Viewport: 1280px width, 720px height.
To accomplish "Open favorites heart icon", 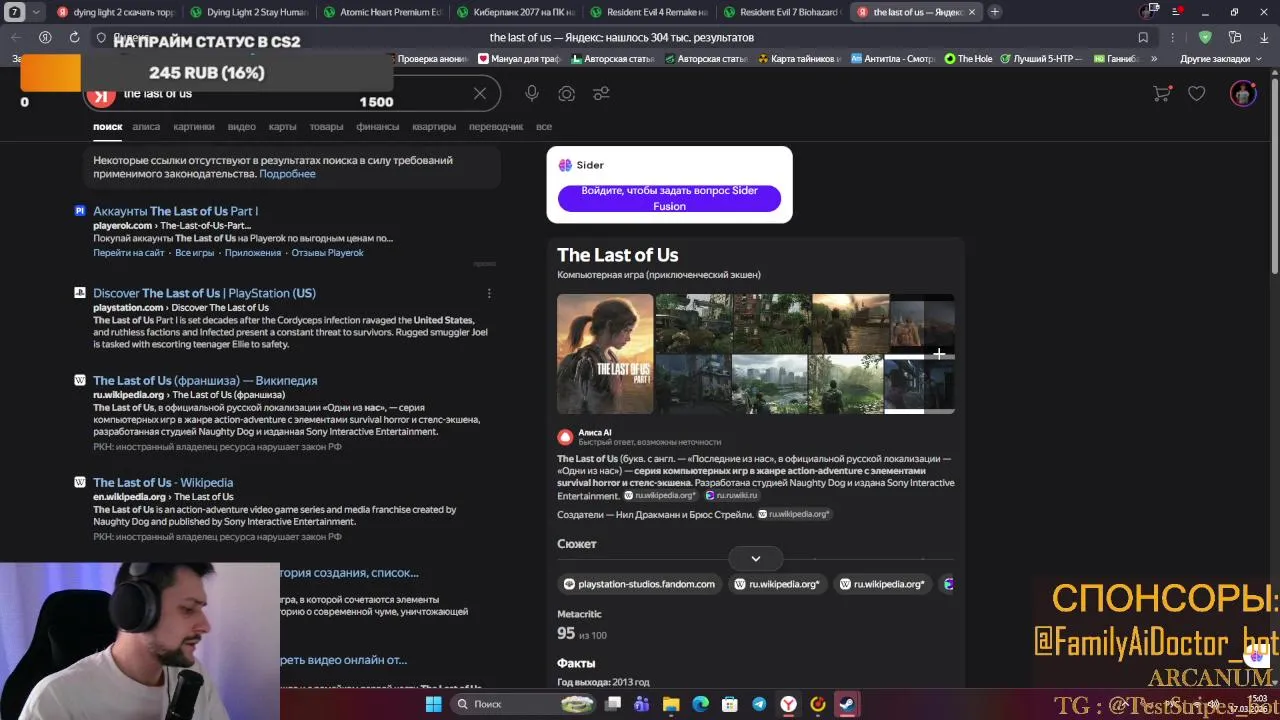I will coord(1197,93).
